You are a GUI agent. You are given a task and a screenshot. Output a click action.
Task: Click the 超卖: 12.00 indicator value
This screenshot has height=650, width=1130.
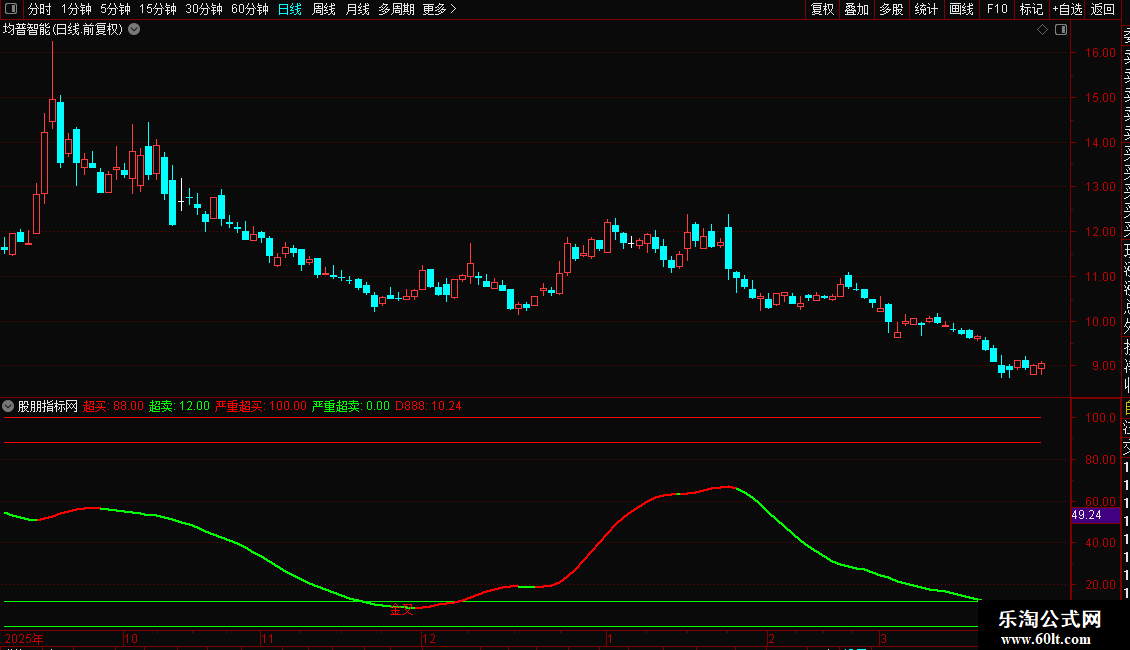coord(179,406)
